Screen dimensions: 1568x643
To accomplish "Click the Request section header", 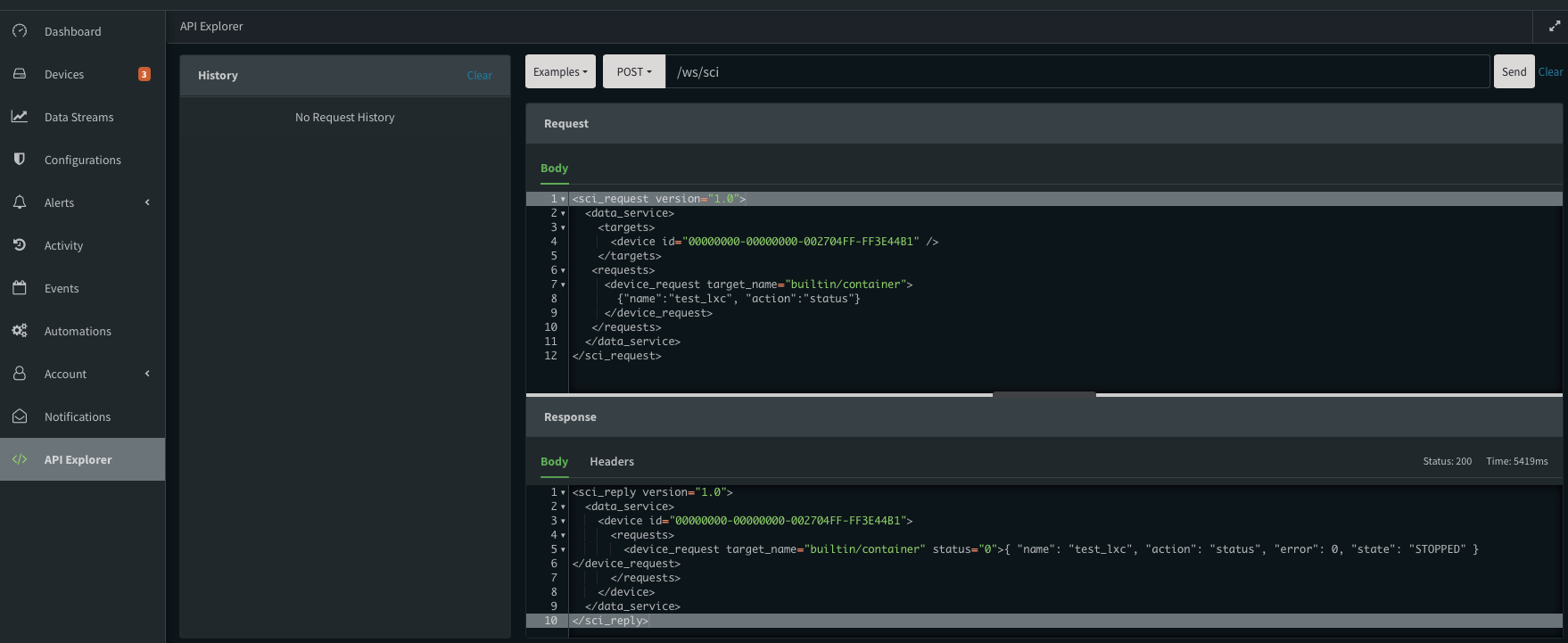I will 1044,123.
